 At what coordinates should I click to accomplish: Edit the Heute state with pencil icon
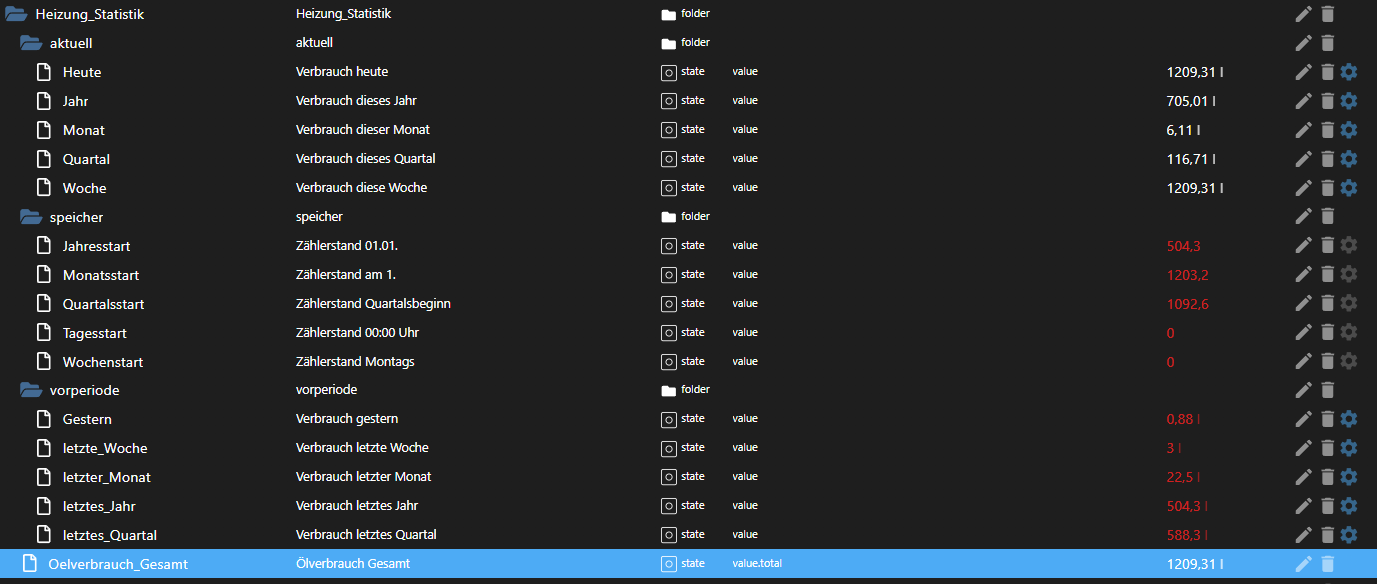pyautogui.click(x=1303, y=72)
